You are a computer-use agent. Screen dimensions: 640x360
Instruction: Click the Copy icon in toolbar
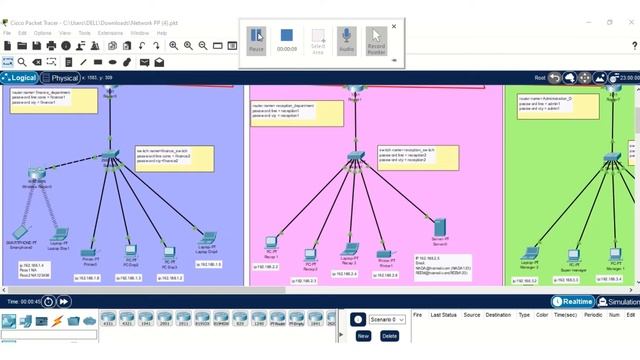(x=112, y=46)
